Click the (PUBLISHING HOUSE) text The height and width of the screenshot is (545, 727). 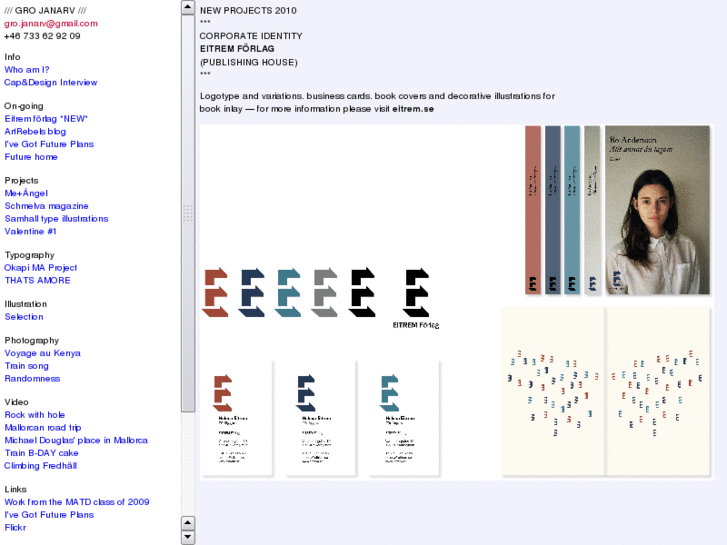click(249, 62)
